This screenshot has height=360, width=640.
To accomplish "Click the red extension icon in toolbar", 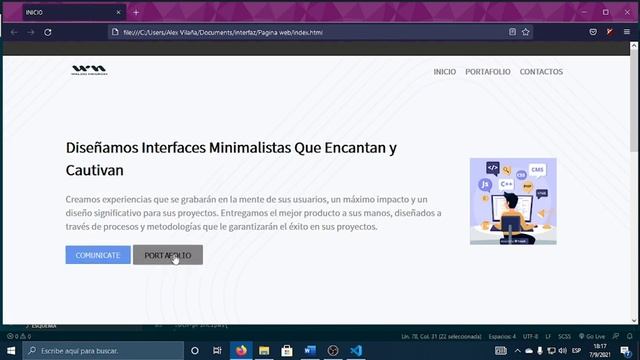I will (x=610, y=32).
